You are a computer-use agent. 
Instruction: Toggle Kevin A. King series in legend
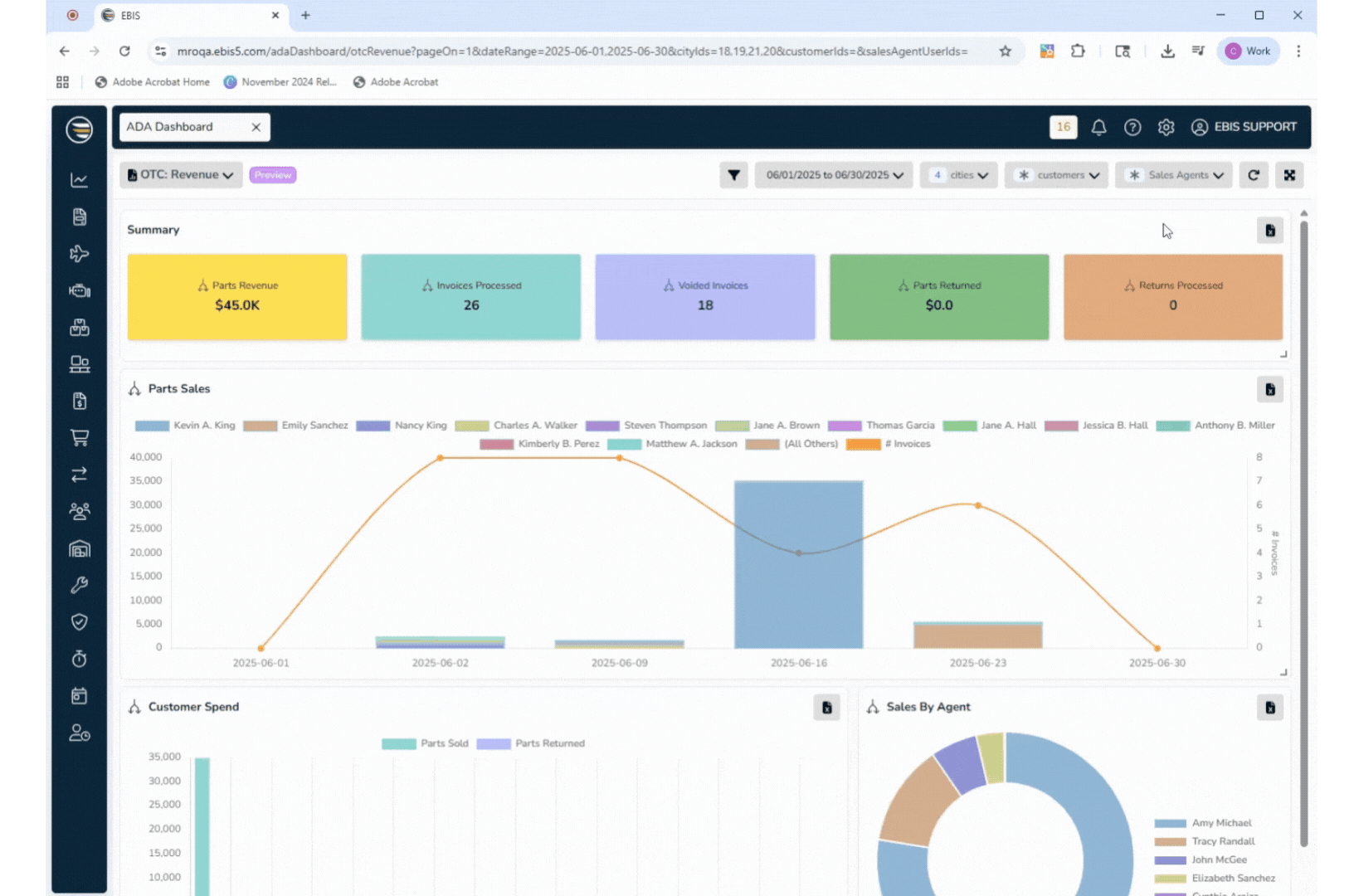click(x=186, y=426)
